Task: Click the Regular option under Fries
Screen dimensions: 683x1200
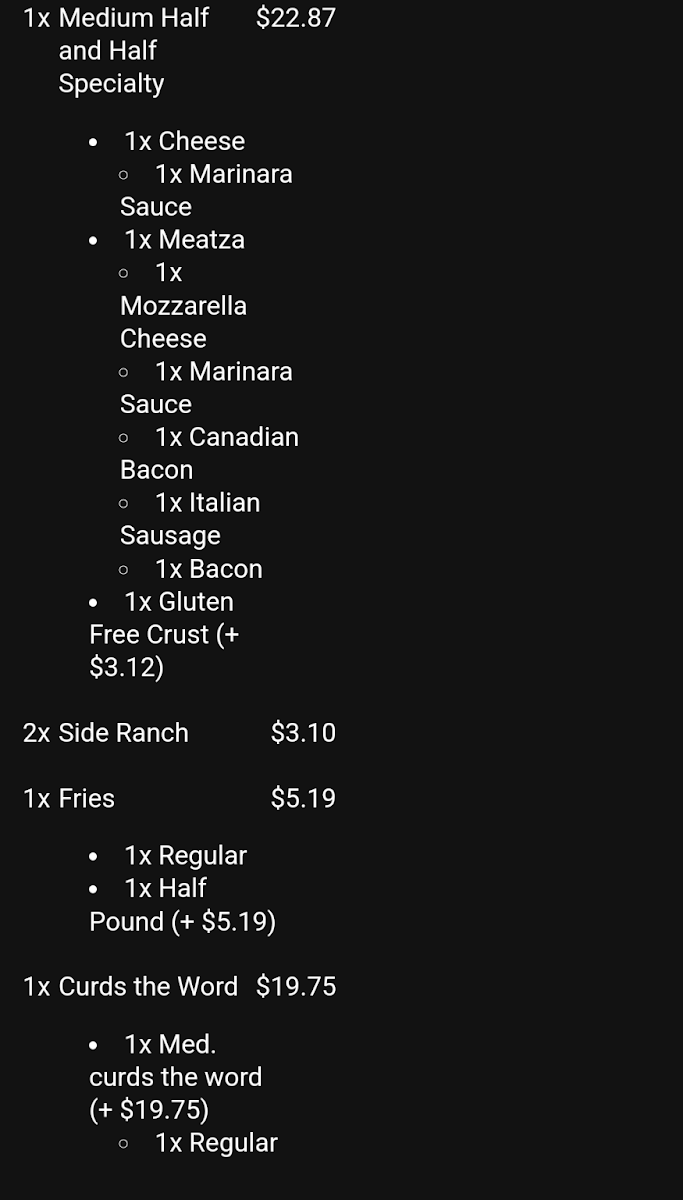Action: 185,856
